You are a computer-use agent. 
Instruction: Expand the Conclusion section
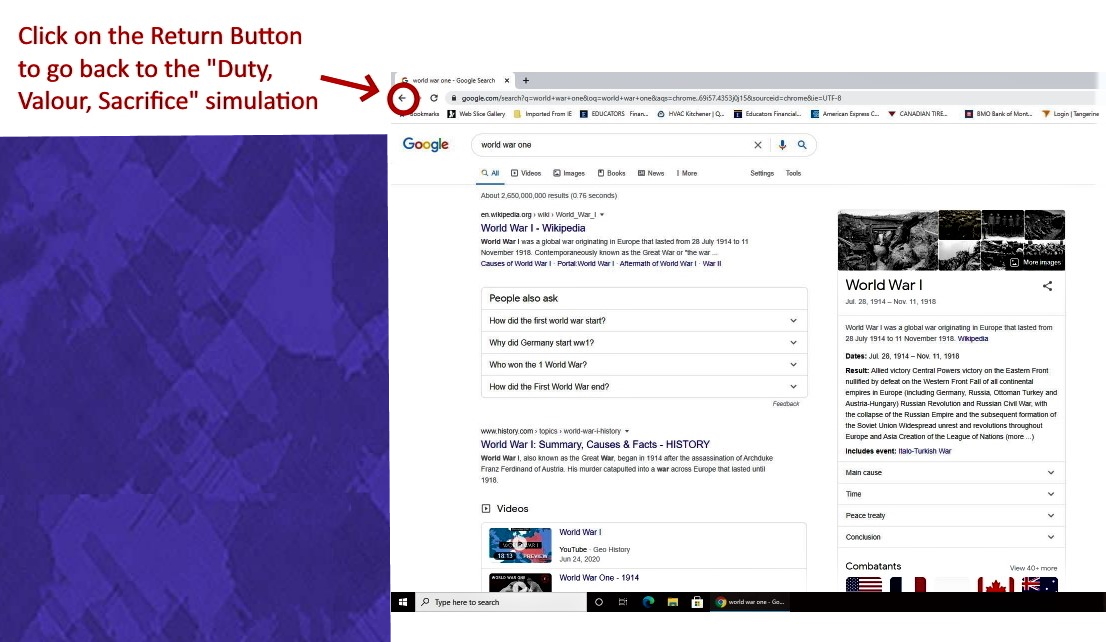click(951, 537)
